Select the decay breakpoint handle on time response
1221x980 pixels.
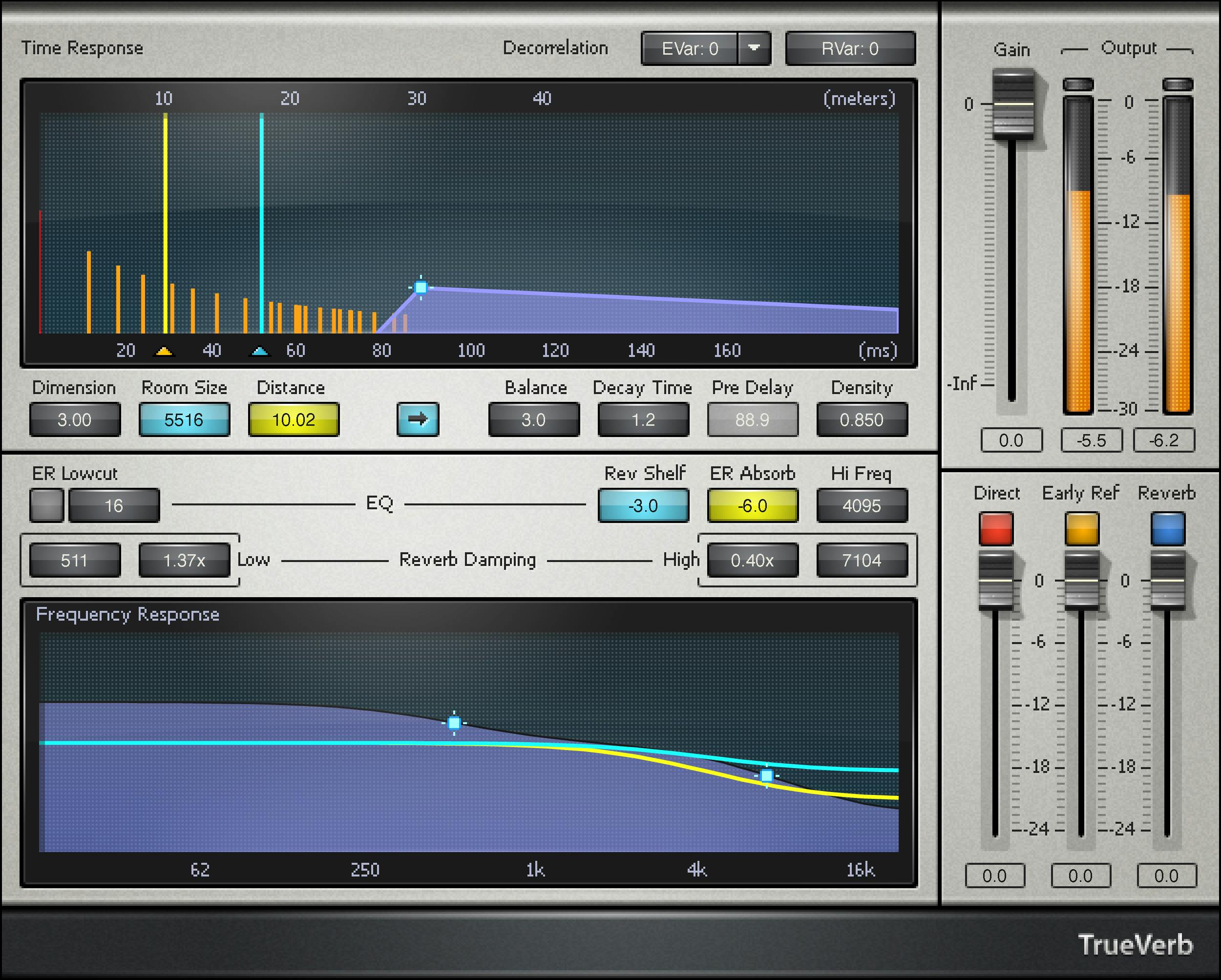pos(421,288)
